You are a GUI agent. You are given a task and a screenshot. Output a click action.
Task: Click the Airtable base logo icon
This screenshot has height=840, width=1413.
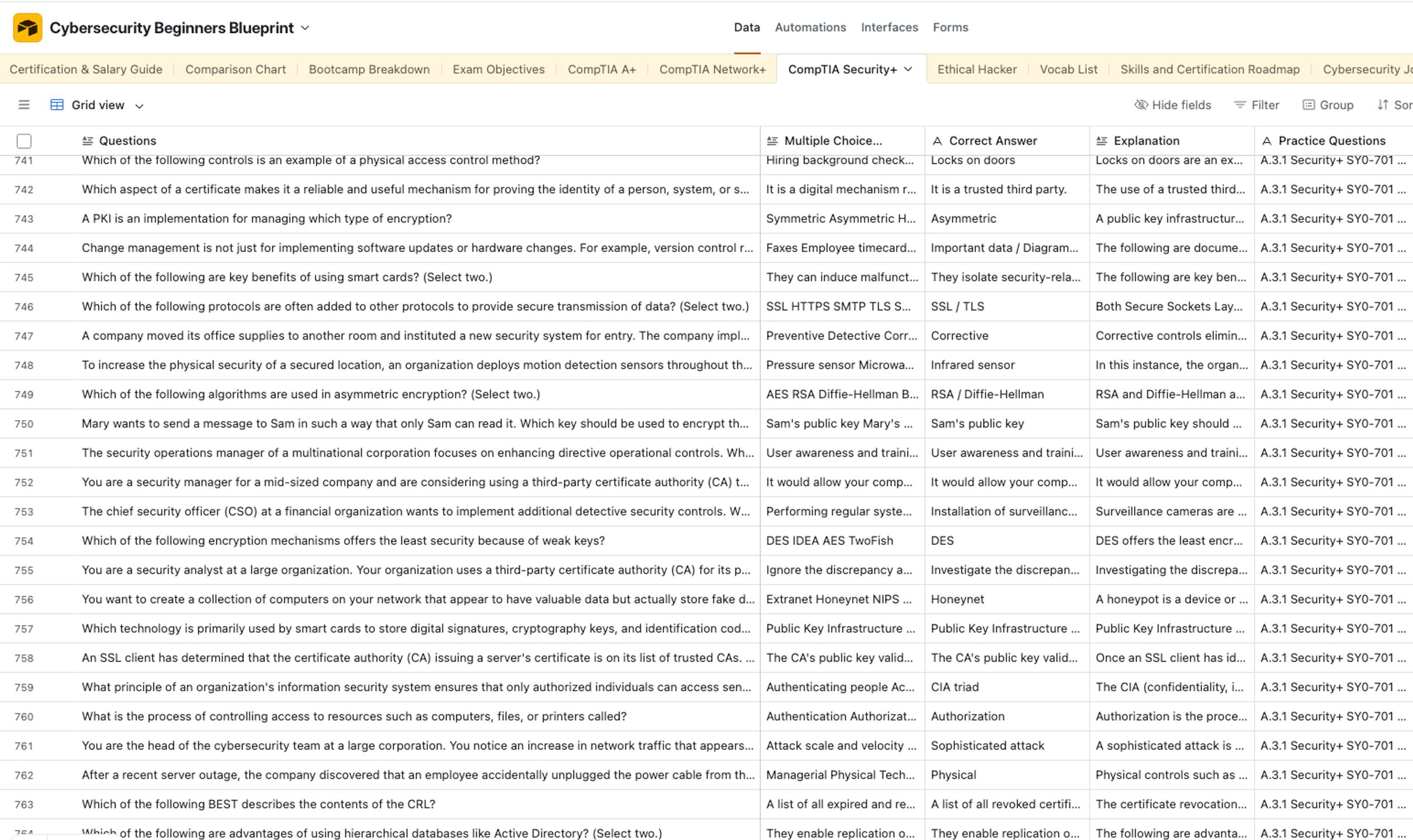coord(27,27)
